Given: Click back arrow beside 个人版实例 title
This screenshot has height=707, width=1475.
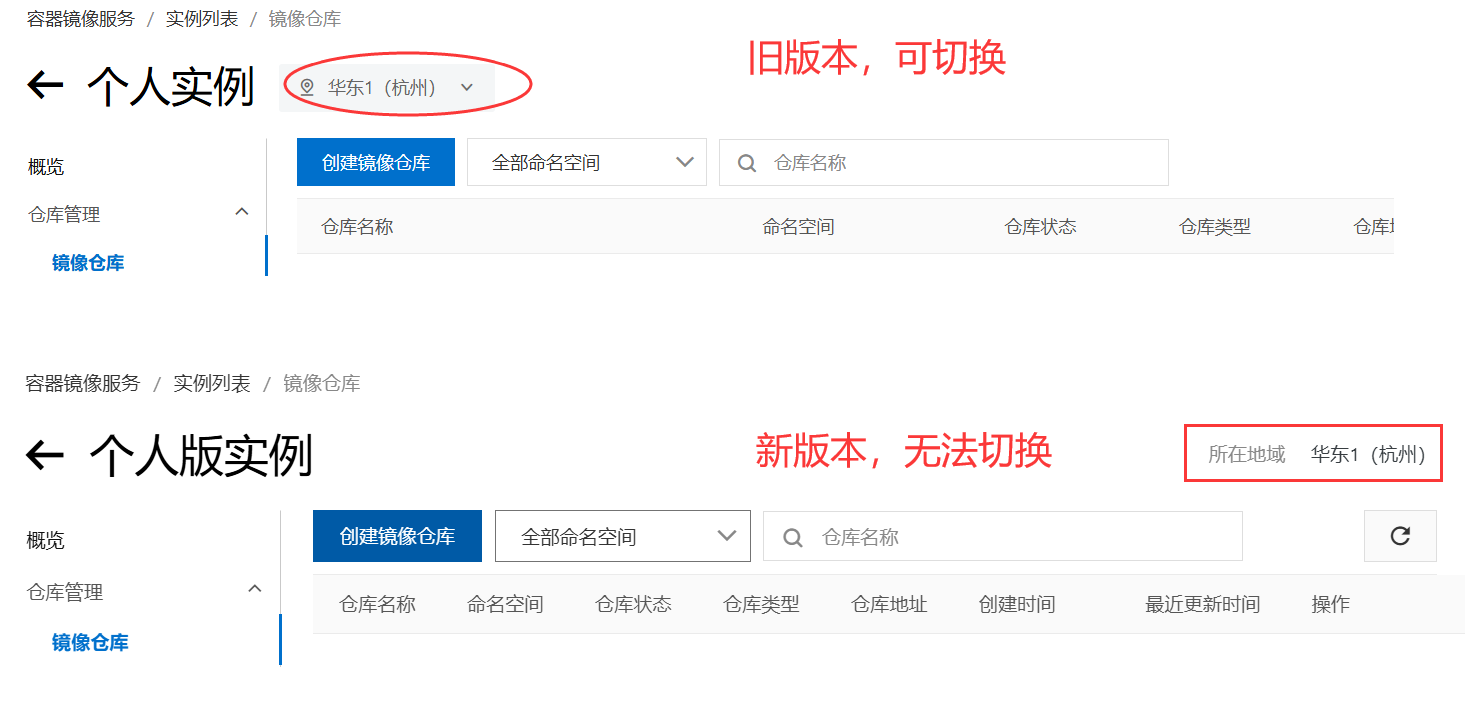Looking at the screenshot, I should (45, 456).
